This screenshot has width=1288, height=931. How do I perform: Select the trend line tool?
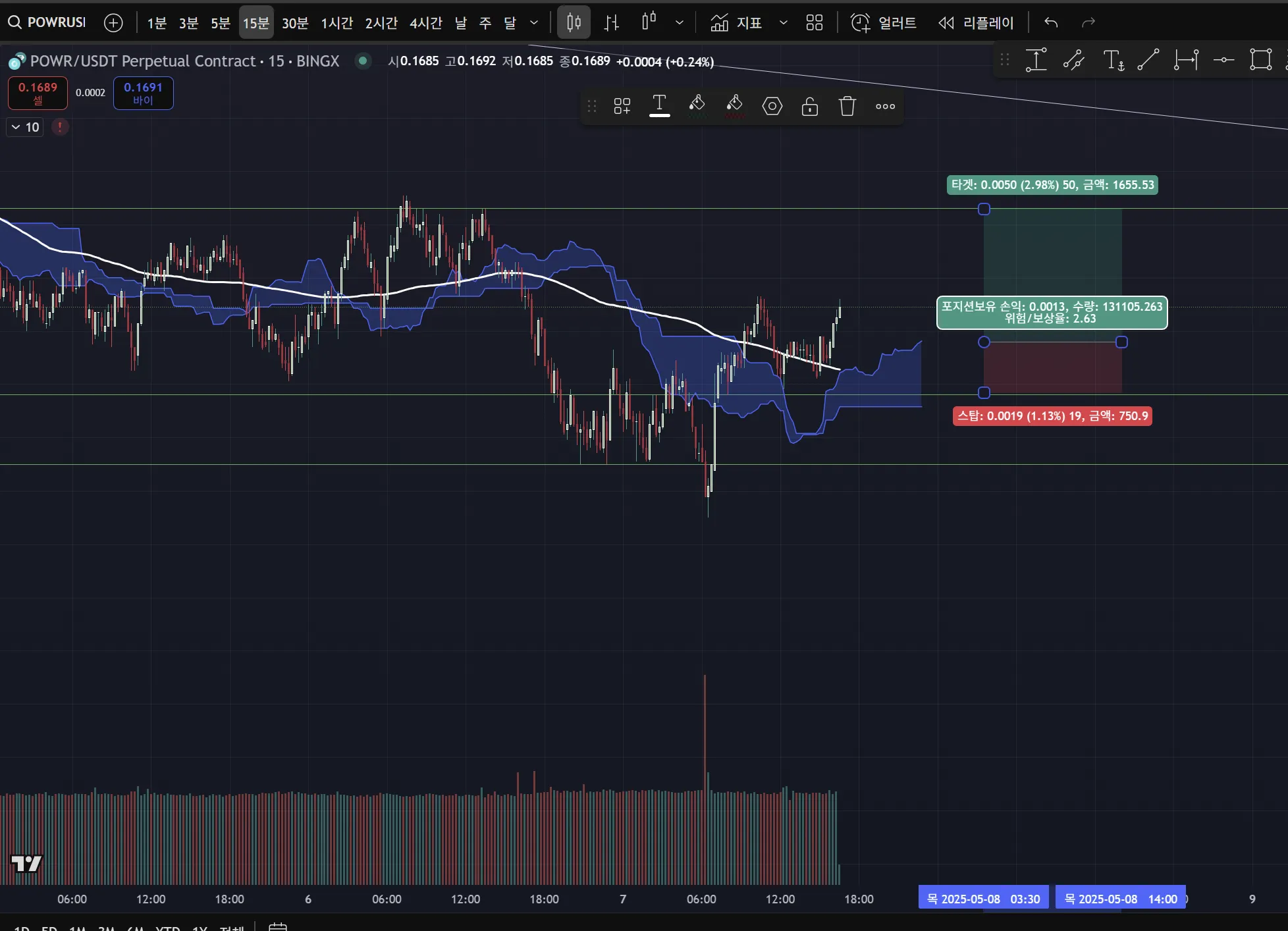1148,61
